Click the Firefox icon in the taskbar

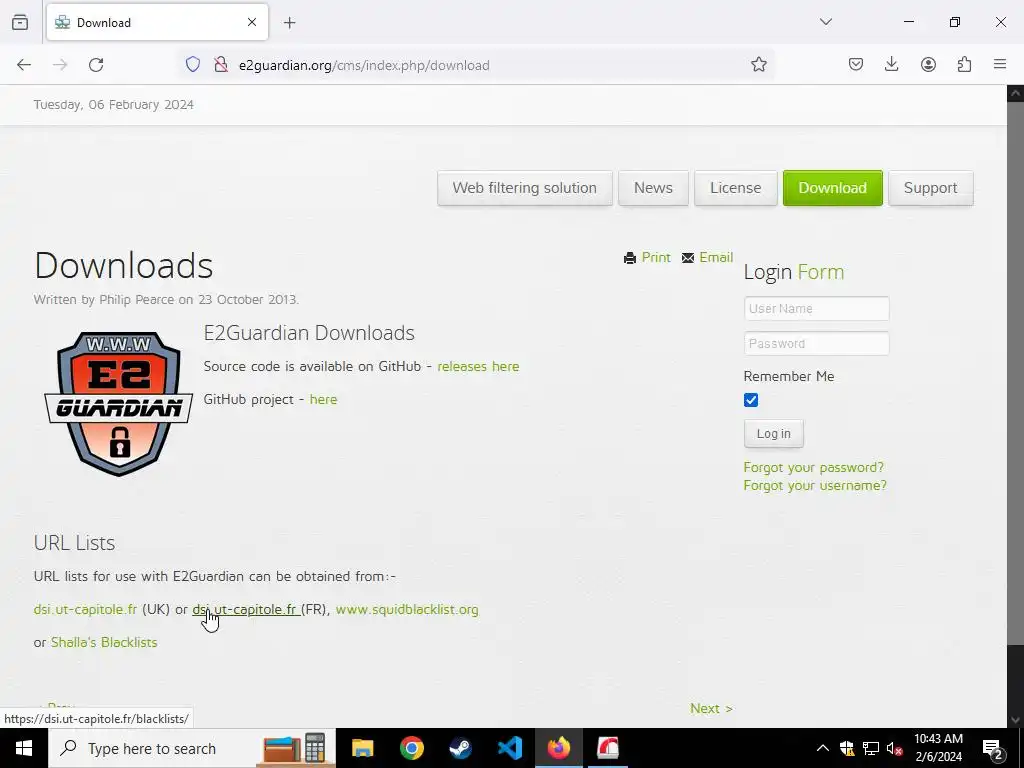[558, 748]
